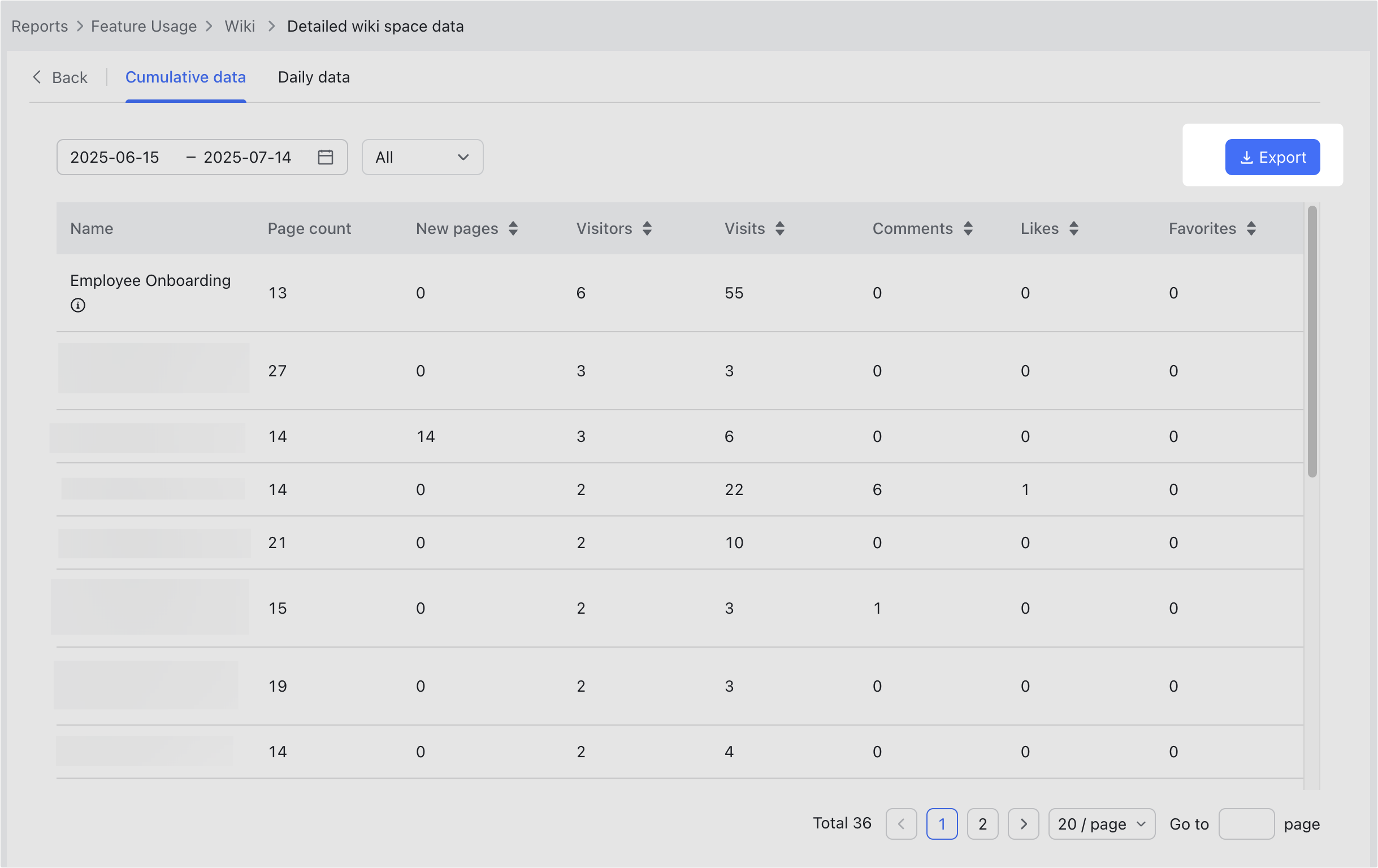Open Feature Usage breadcrumb link
Image resolution: width=1378 pixels, height=868 pixels.
click(x=144, y=27)
